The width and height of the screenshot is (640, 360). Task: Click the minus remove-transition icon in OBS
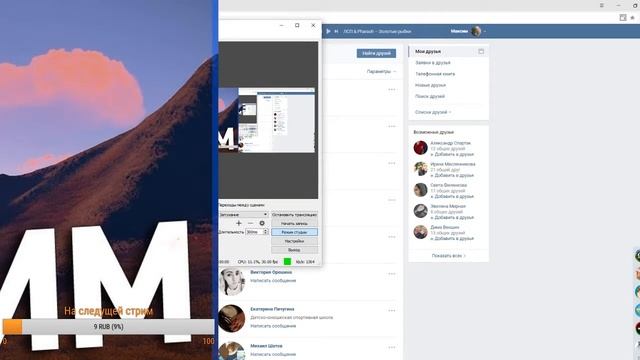point(251,223)
